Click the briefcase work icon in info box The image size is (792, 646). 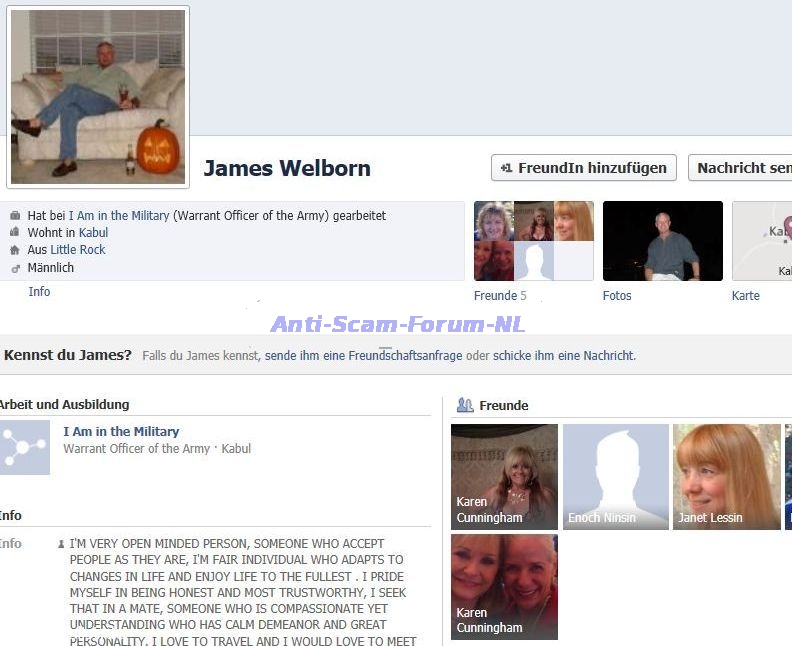coord(15,216)
